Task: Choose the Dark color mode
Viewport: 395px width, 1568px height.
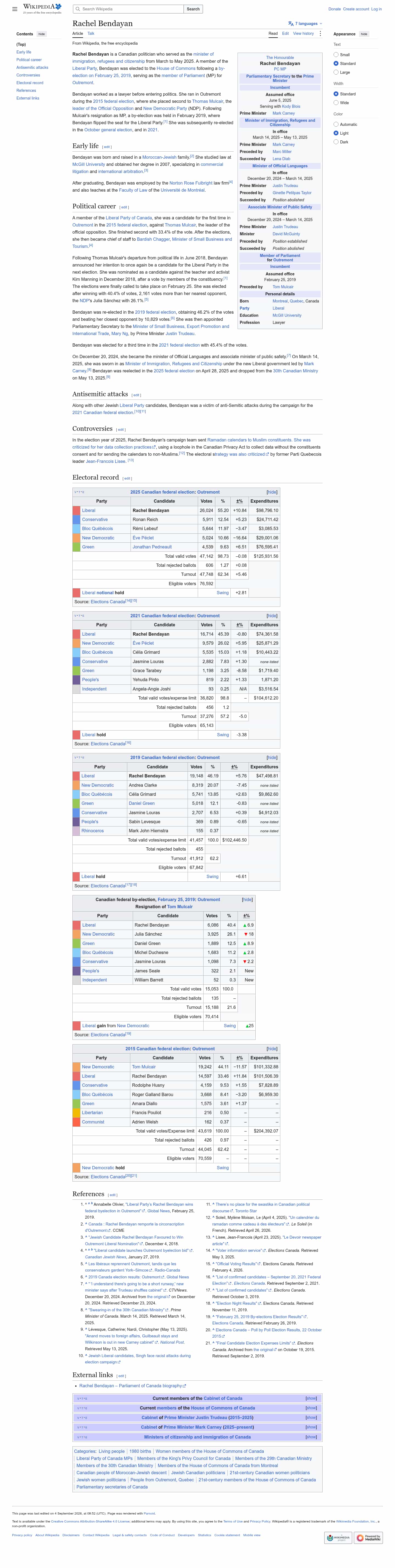Action: [x=336, y=142]
